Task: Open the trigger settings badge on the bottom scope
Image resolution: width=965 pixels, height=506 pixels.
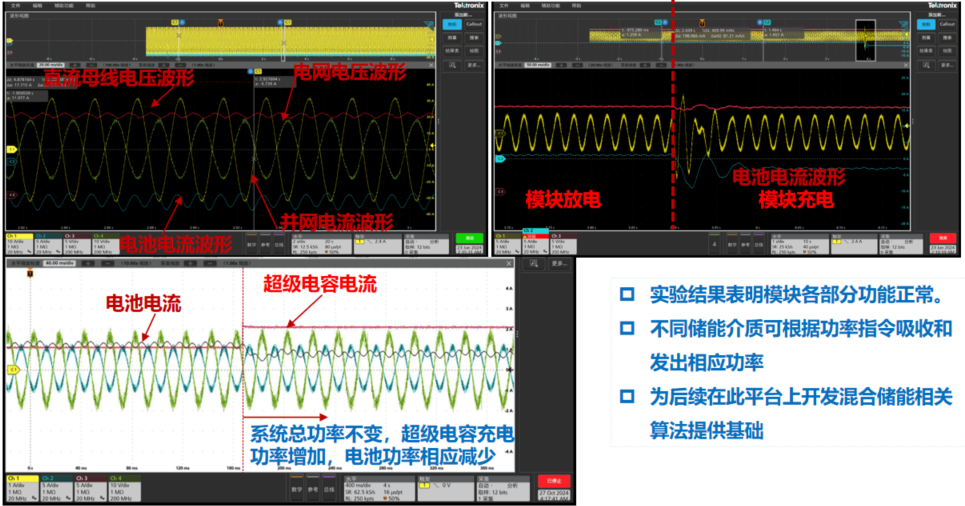Action: 444,486
